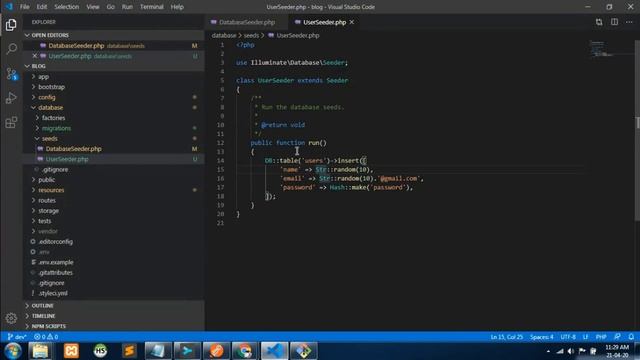Open the Search view in activity bar
The height and width of the screenshot is (360, 640).
pyautogui.click(x=11, y=49)
